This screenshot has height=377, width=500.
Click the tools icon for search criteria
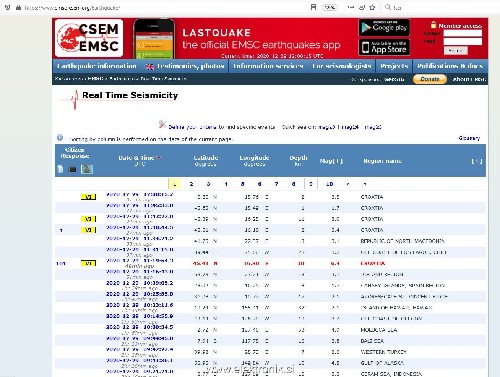pyautogui.click(x=162, y=124)
